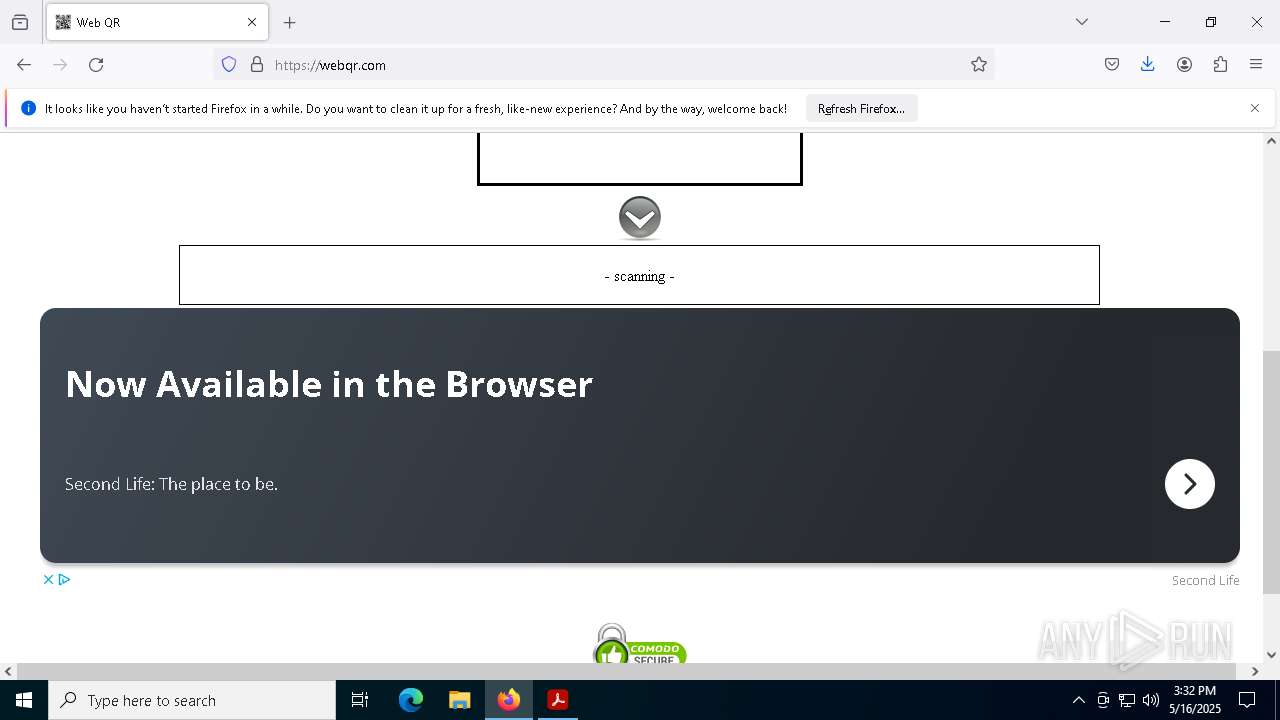Close the advertisement with the X icon
Screen dimensions: 1280x720
(48, 580)
